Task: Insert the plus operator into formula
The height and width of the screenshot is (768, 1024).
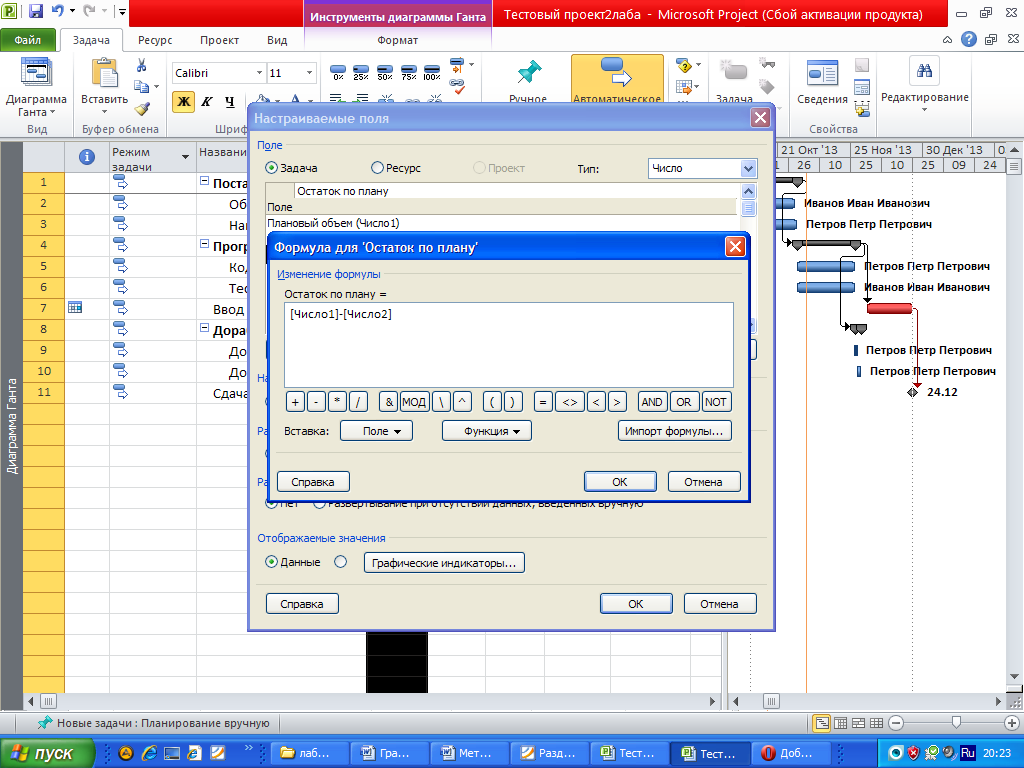Action: (295, 402)
